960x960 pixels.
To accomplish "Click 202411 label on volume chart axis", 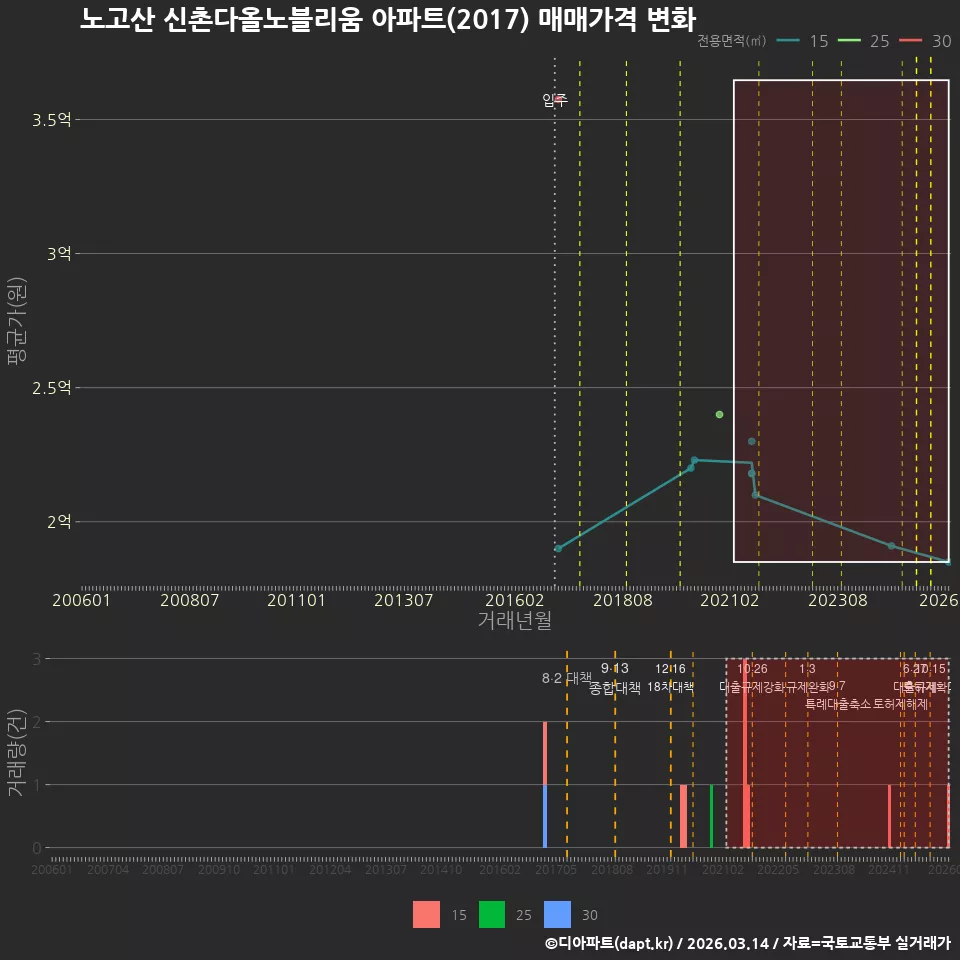I will pyautogui.click(x=889, y=869).
